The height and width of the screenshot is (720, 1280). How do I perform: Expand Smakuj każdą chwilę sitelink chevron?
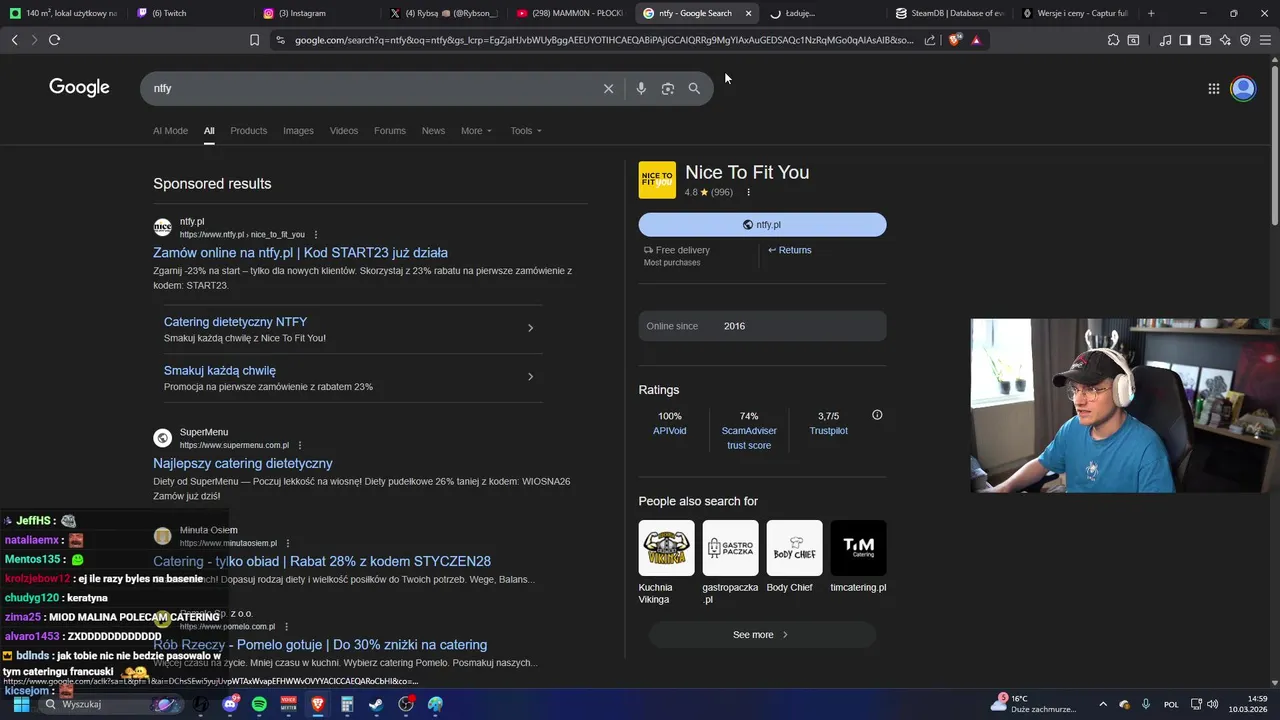click(530, 377)
